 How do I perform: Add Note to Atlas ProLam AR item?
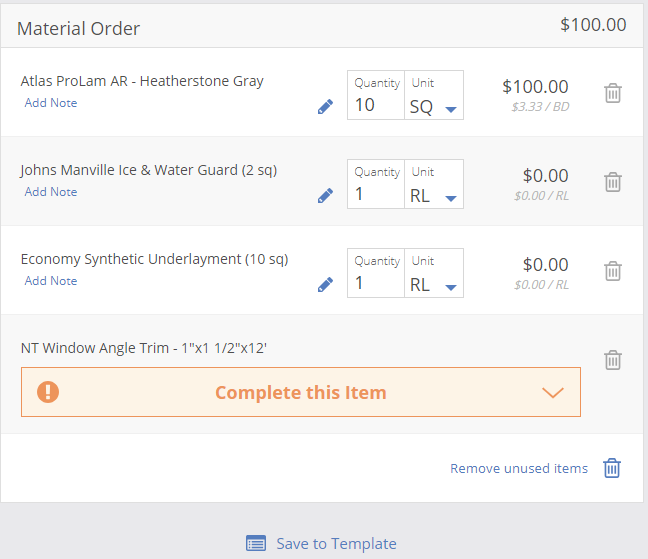tap(51, 103)
